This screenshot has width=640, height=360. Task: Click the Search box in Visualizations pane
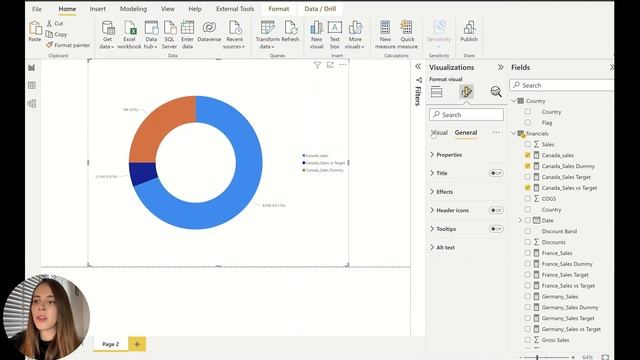coord(466,115)
